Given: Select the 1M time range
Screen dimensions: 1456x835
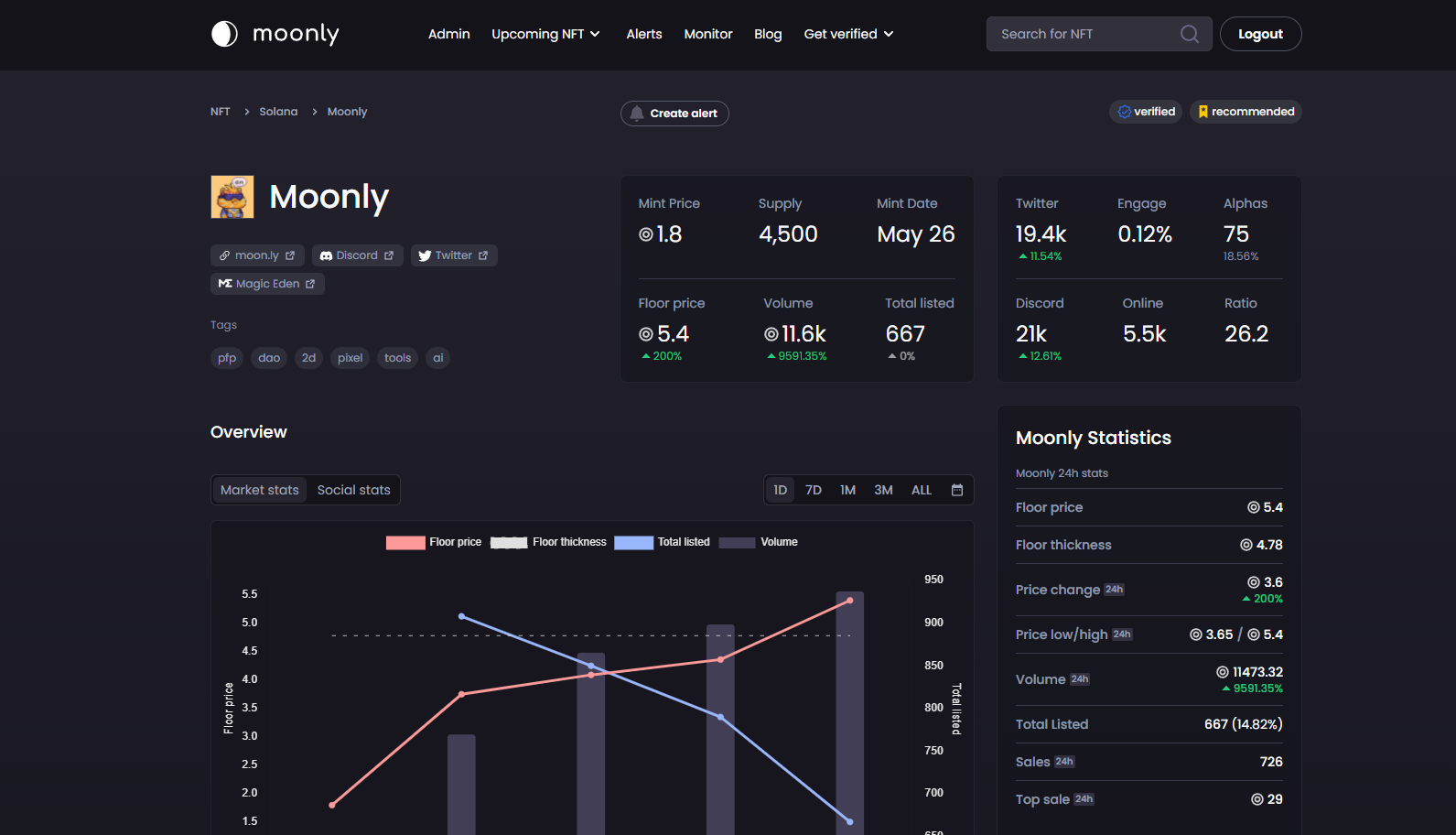Looking at the screenshot, I should (848, 490).
